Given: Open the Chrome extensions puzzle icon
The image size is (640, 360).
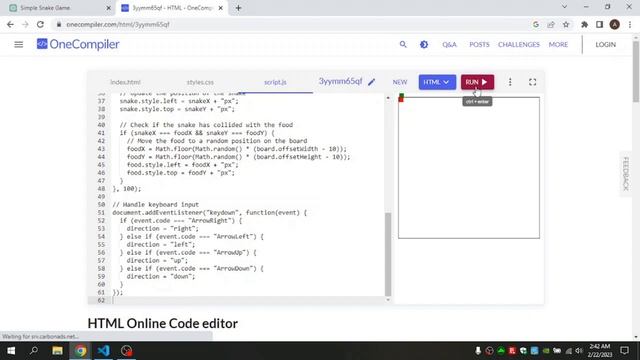Looking at the screenshot, I should click(x=584, y=24).
